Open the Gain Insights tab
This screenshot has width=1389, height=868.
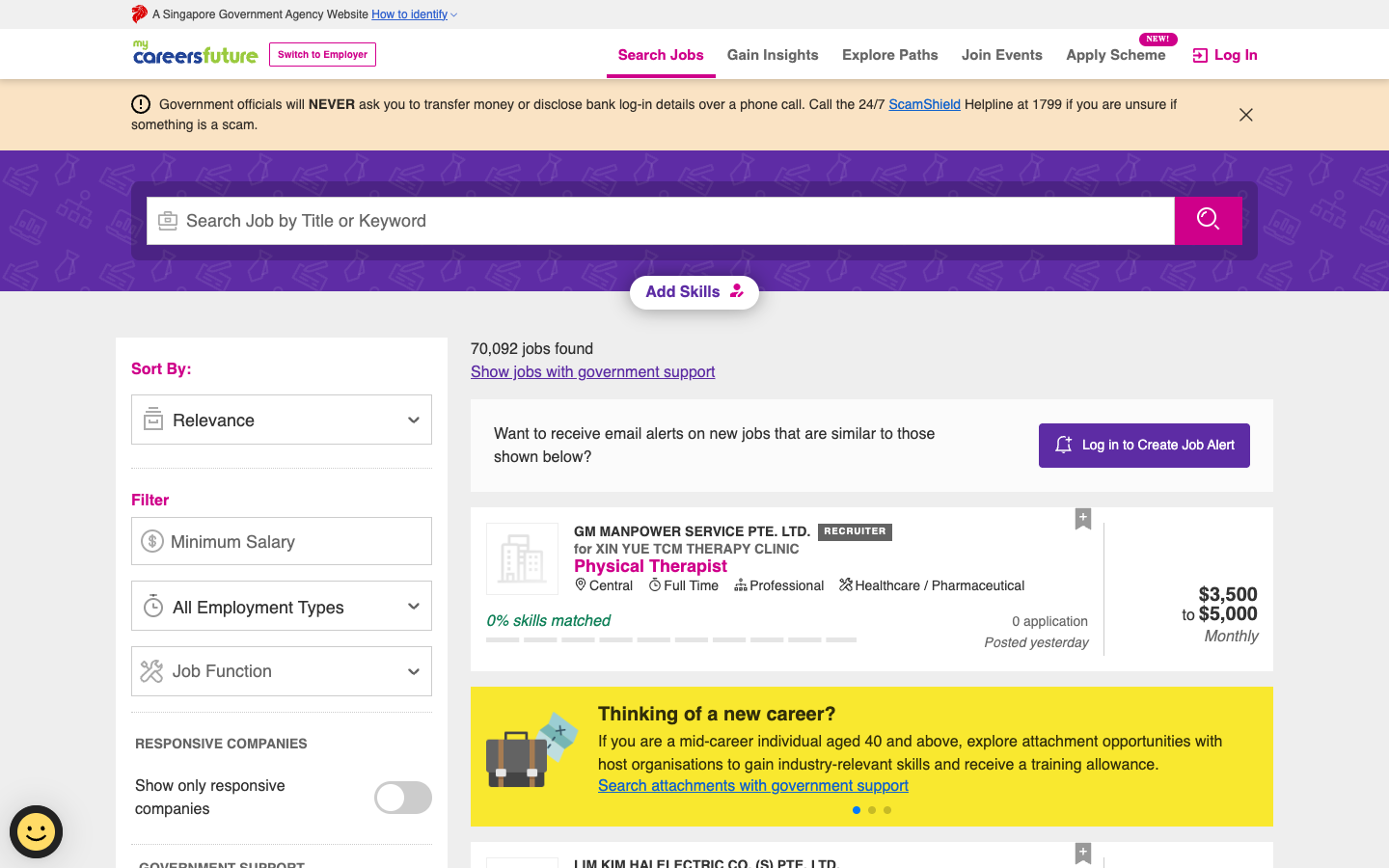pos(773,55)
